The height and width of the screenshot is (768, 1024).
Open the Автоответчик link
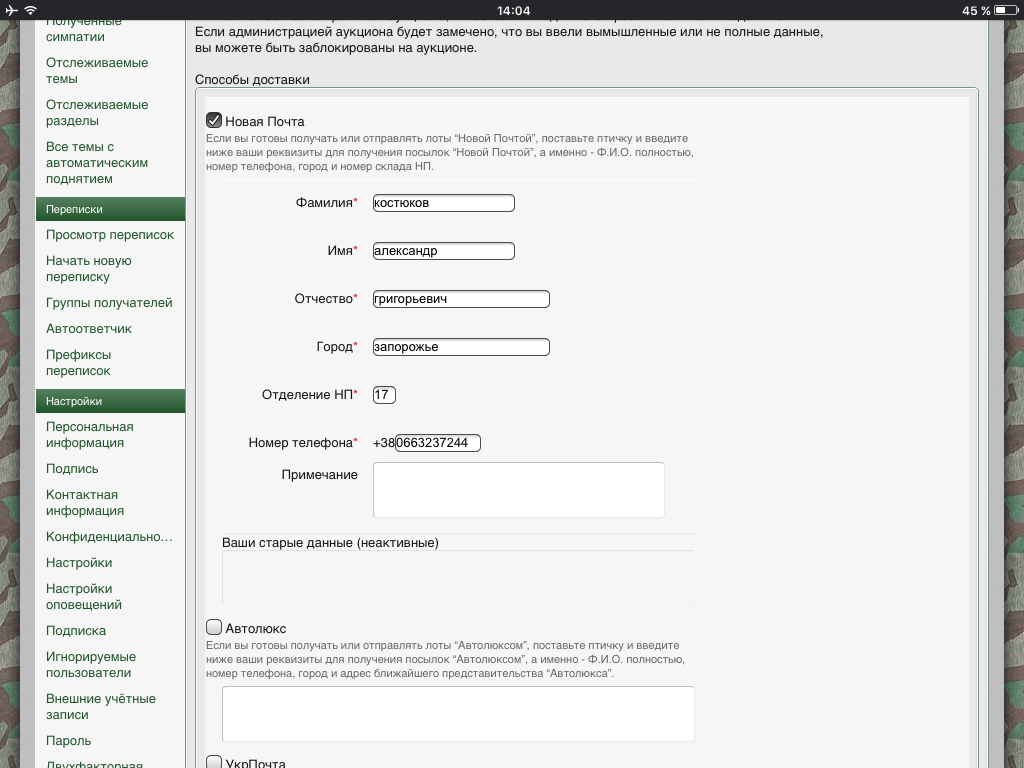pyautogui.click(x=89, y=329)
